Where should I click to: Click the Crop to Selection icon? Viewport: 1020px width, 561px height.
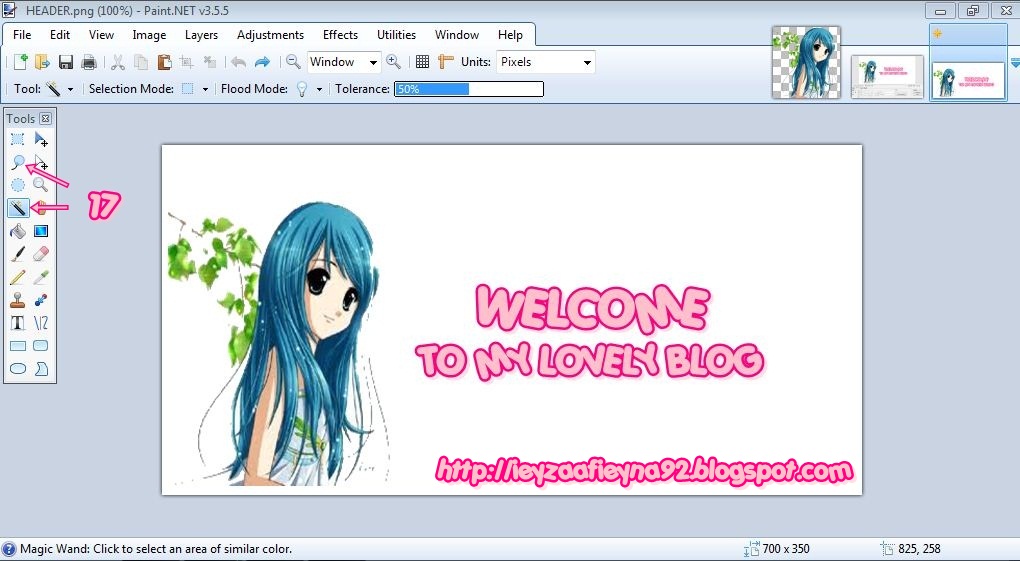tap(187, 62)
